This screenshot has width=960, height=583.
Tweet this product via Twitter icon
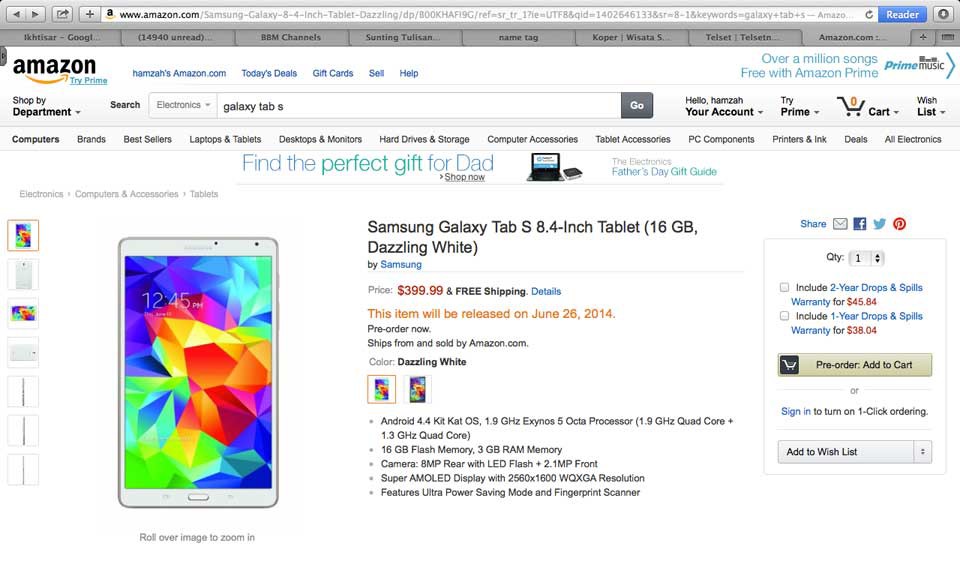[x=878, y=224]
